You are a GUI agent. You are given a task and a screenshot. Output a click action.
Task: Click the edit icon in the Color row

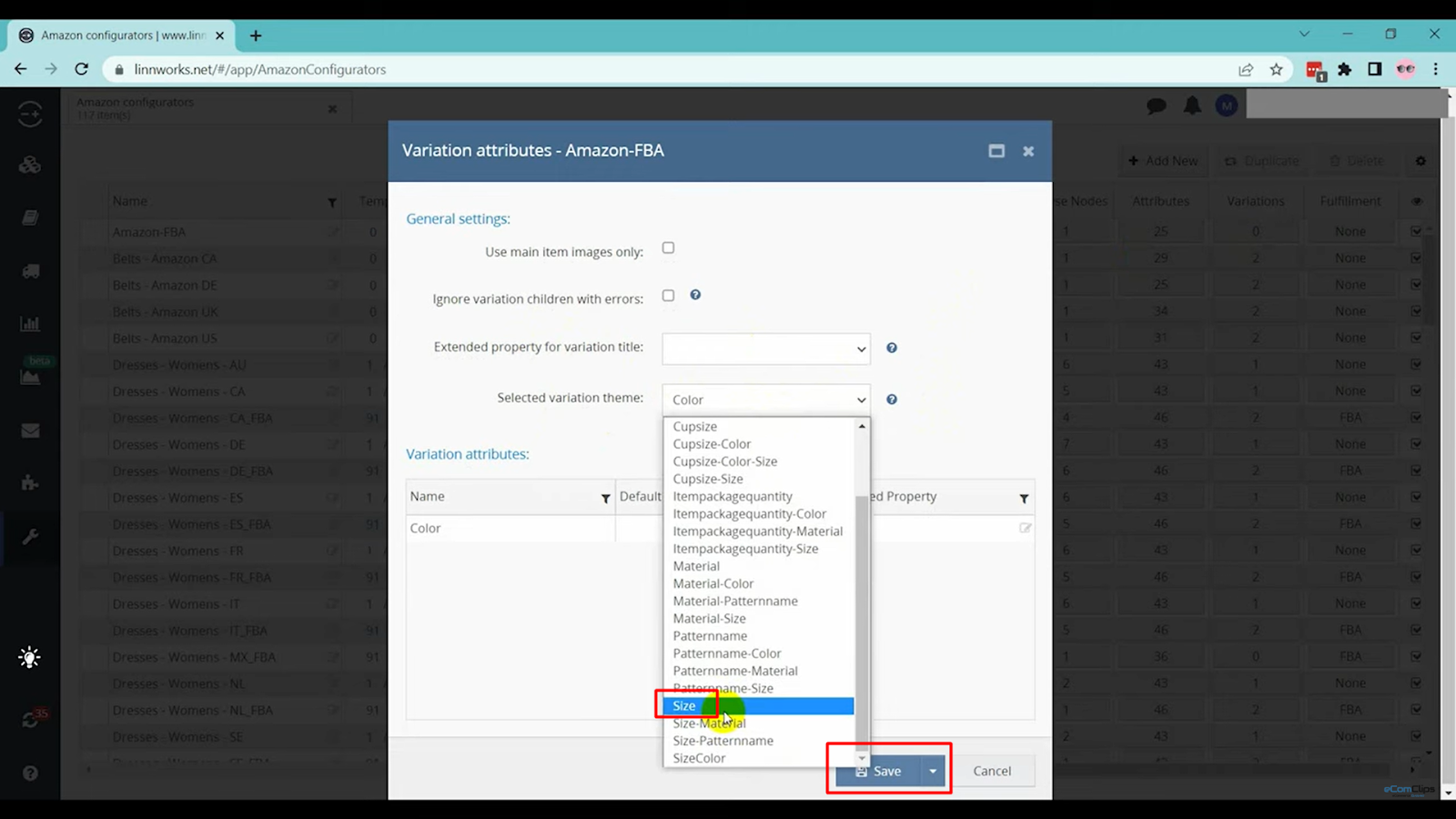[x=1026, y=528]
